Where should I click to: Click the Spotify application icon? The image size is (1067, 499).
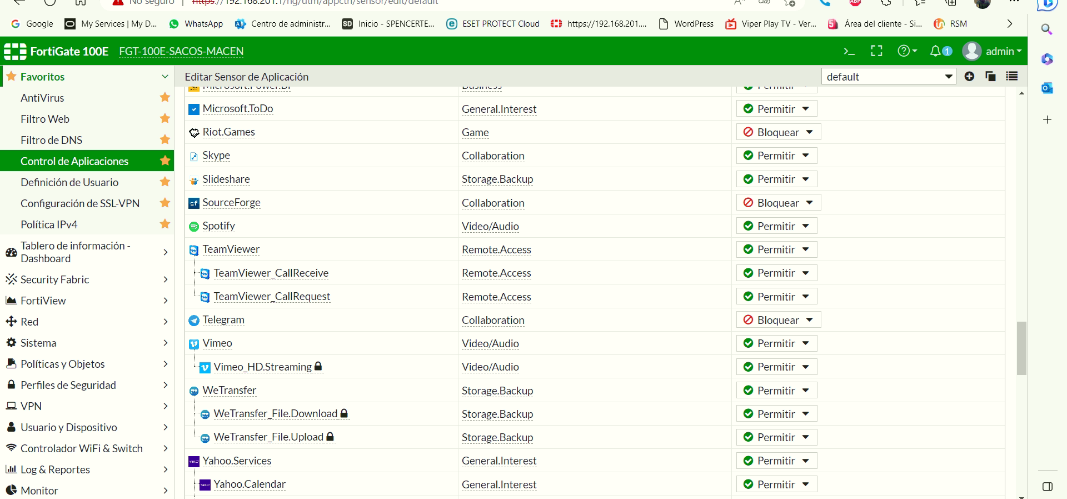coord(194,226)
